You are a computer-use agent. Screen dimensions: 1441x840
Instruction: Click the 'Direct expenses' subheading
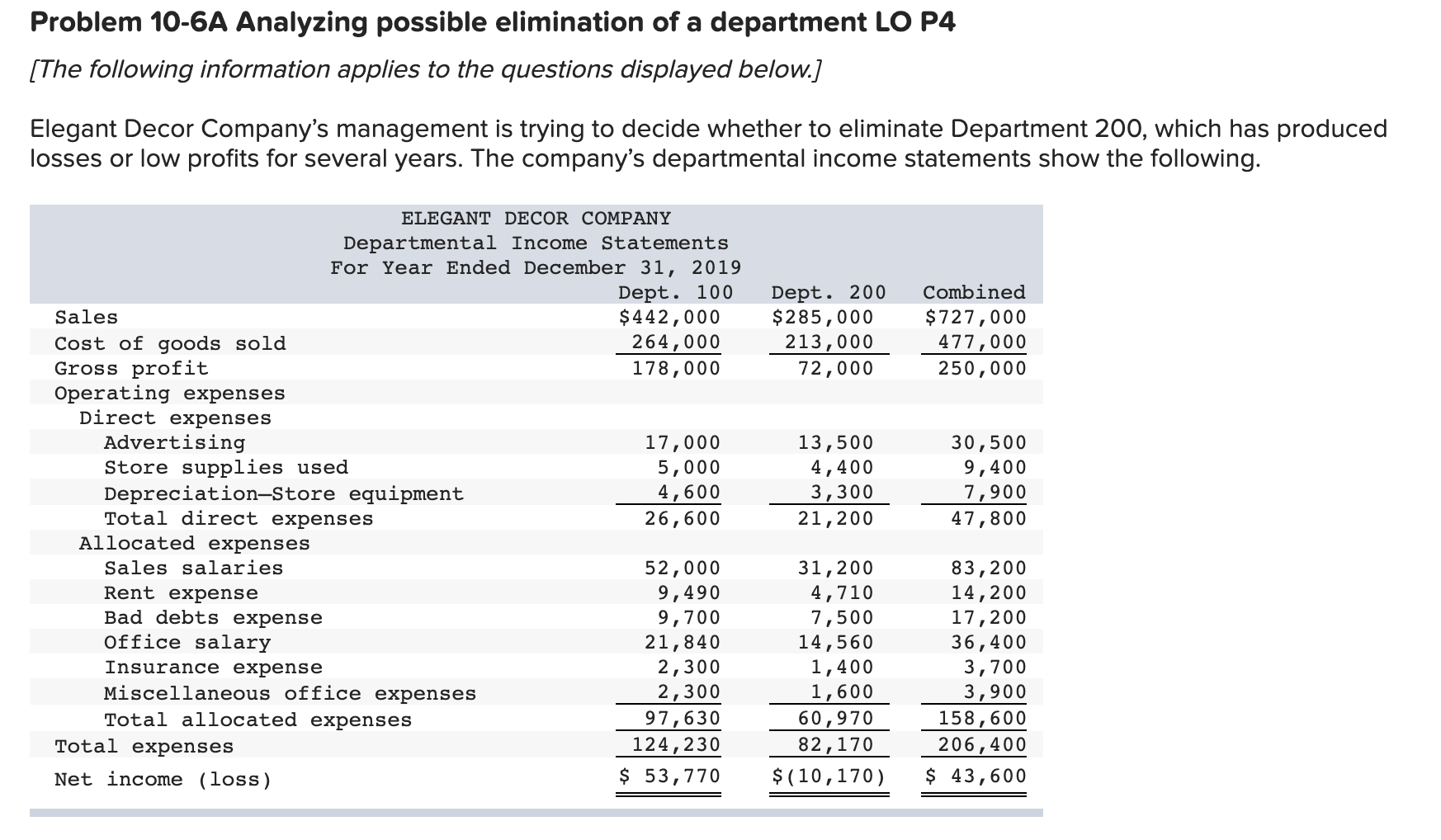[175, 418]
